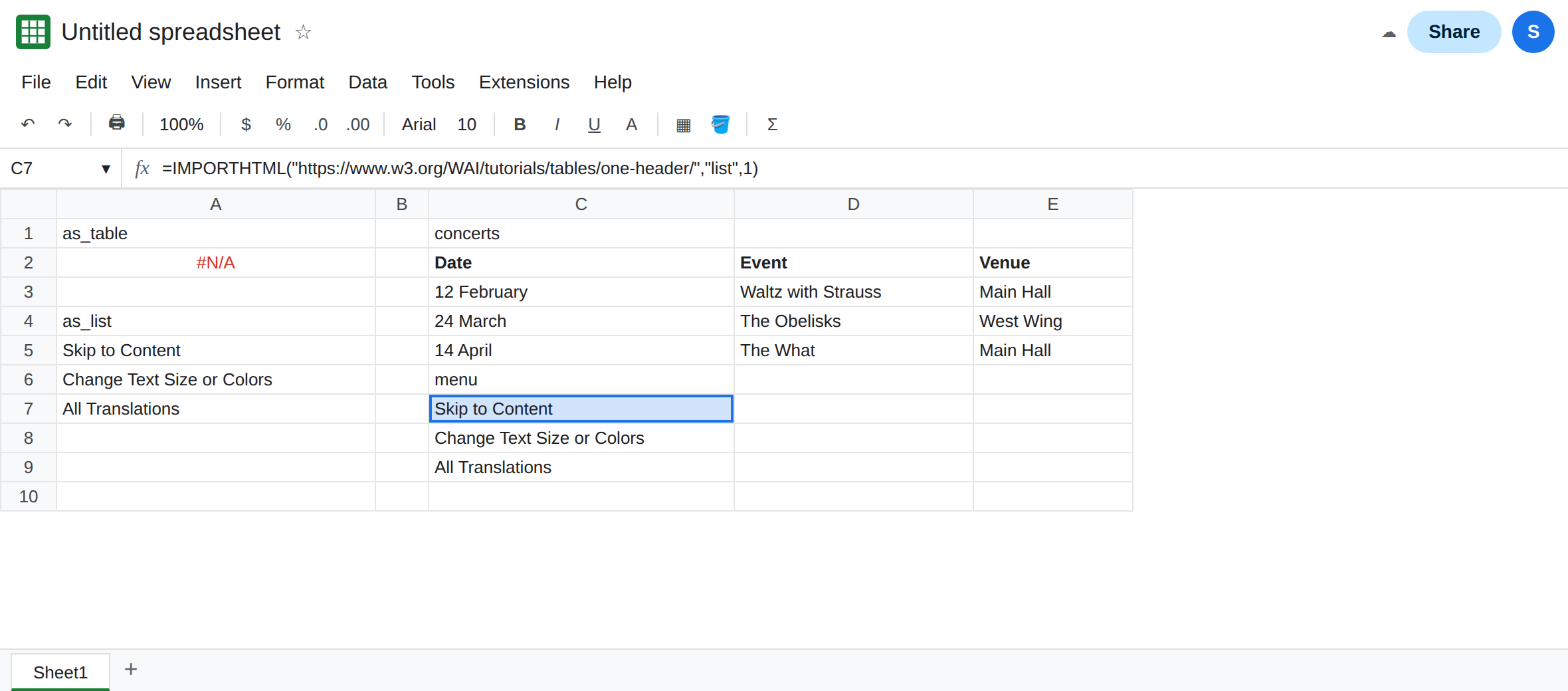Open the font size 10 dropdown
The image size is (1568, 691).
tap(466, 124)
